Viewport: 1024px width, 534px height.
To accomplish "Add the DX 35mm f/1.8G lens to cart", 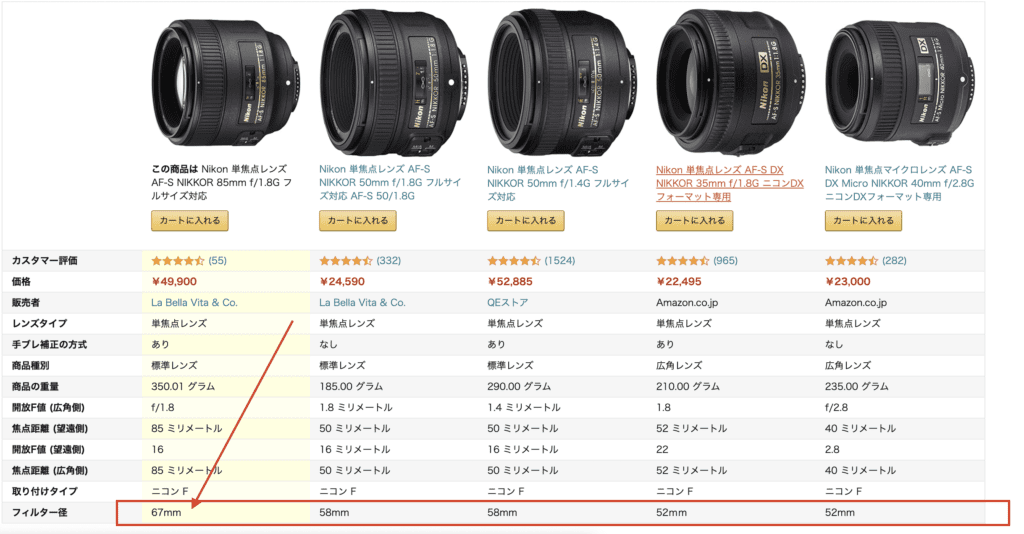I will click(694, 221).
